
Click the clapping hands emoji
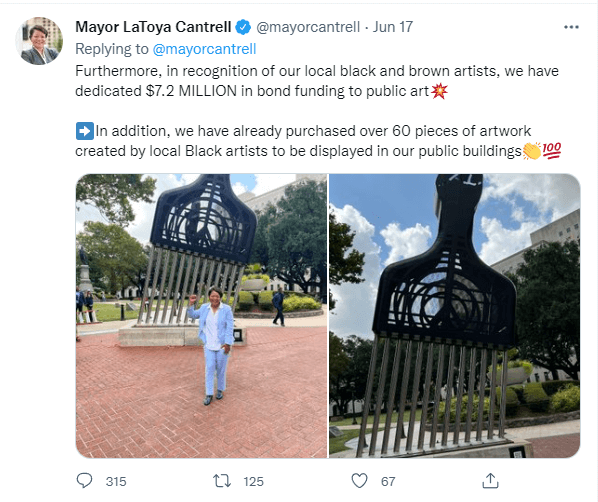coord(532,151)
